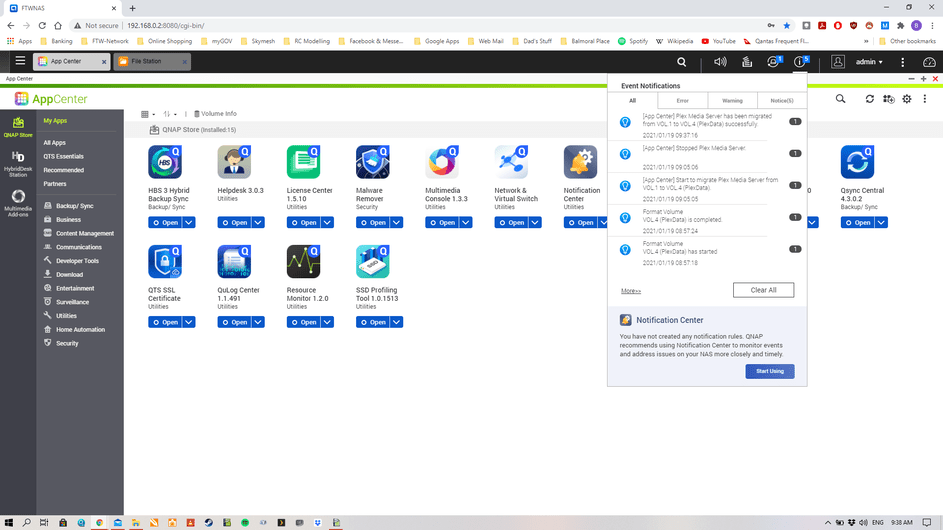Viewport: 943px width, 530px height.
Task: Open the QTS SSL Certificate icon
Action: [x=165, y=261]
